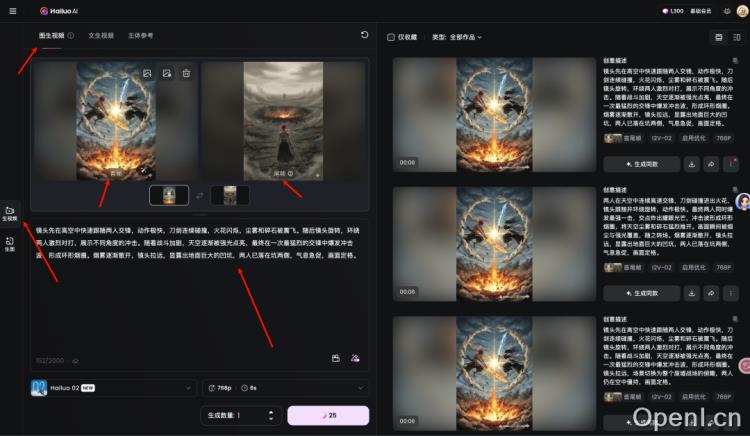Copy the first 创意描述 prompt text
Screen dimensions: 750x436
(735, 60)
